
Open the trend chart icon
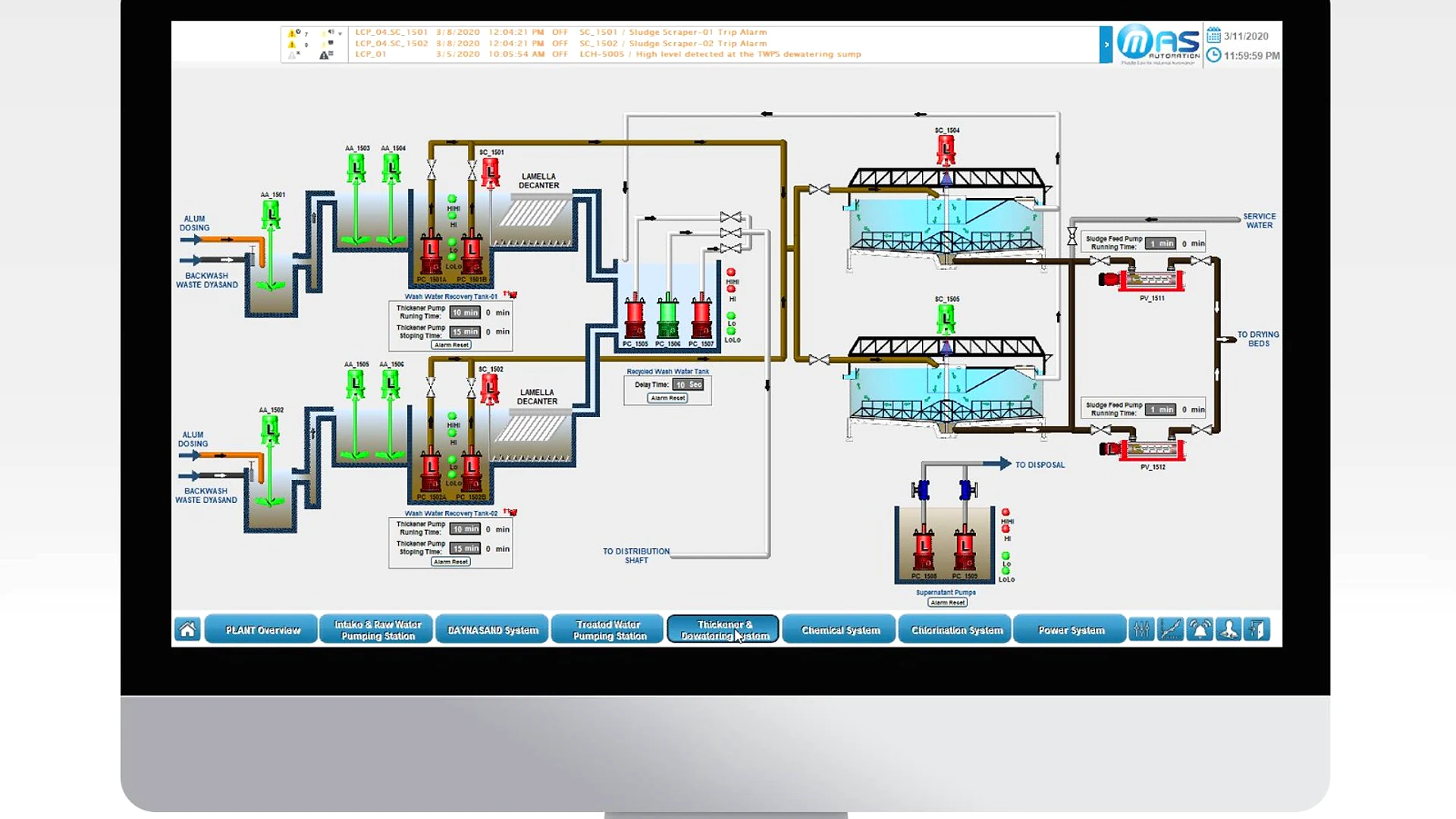[1170, 629]
